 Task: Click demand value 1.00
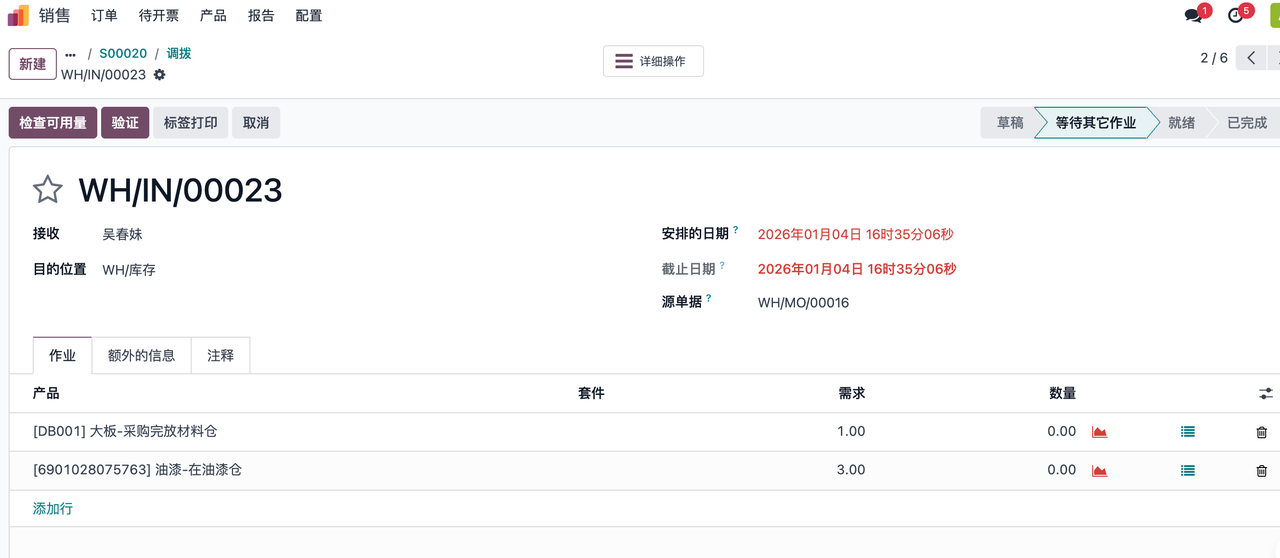[851, 432]
